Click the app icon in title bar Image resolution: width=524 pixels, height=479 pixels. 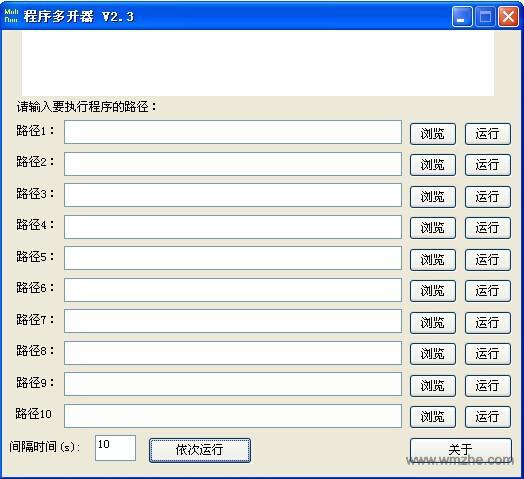(x=11, y=16)
